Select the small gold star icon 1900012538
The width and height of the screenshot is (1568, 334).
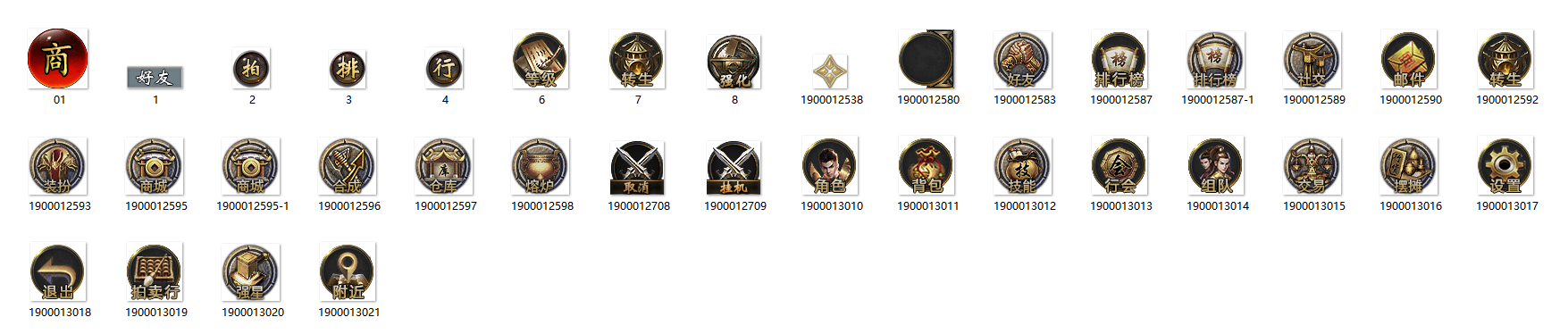(x=830, y=71)
